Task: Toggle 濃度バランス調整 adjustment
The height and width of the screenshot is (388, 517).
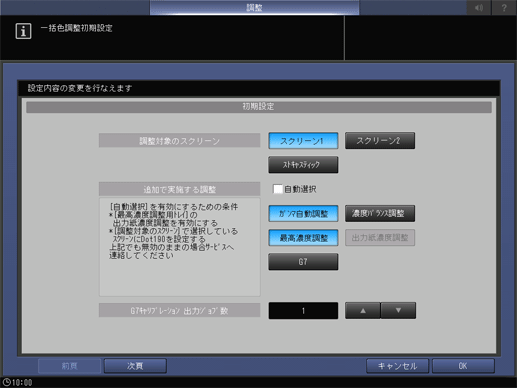Action: (x=380, y=213)
